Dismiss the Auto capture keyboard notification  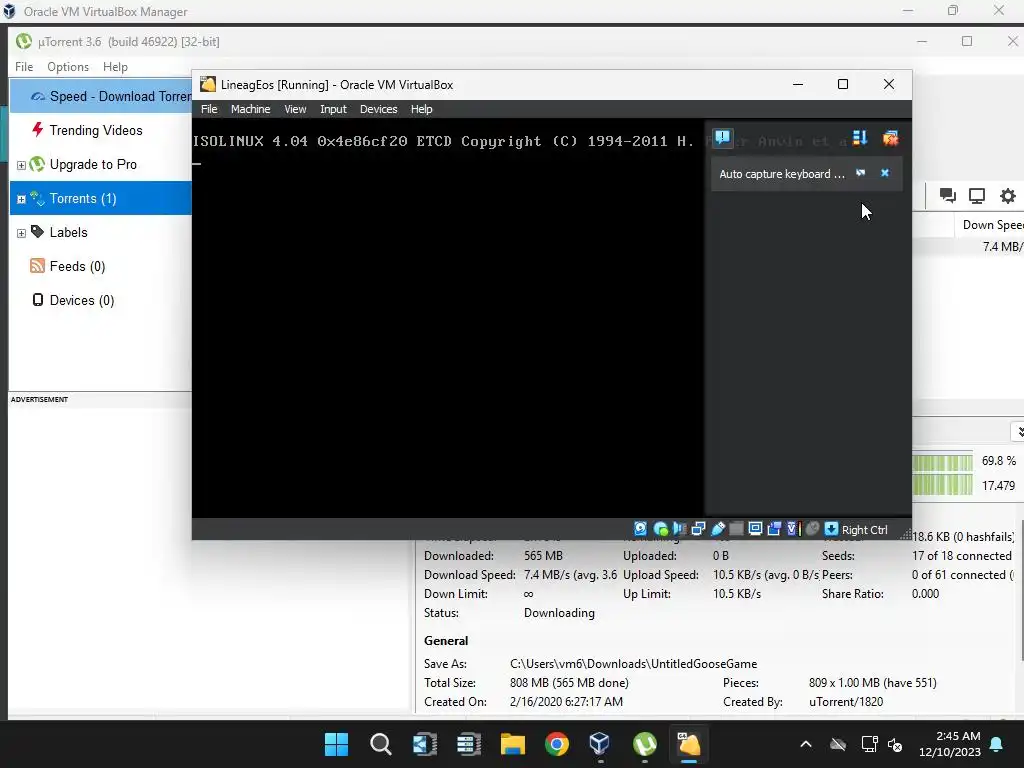coord(885,173)
